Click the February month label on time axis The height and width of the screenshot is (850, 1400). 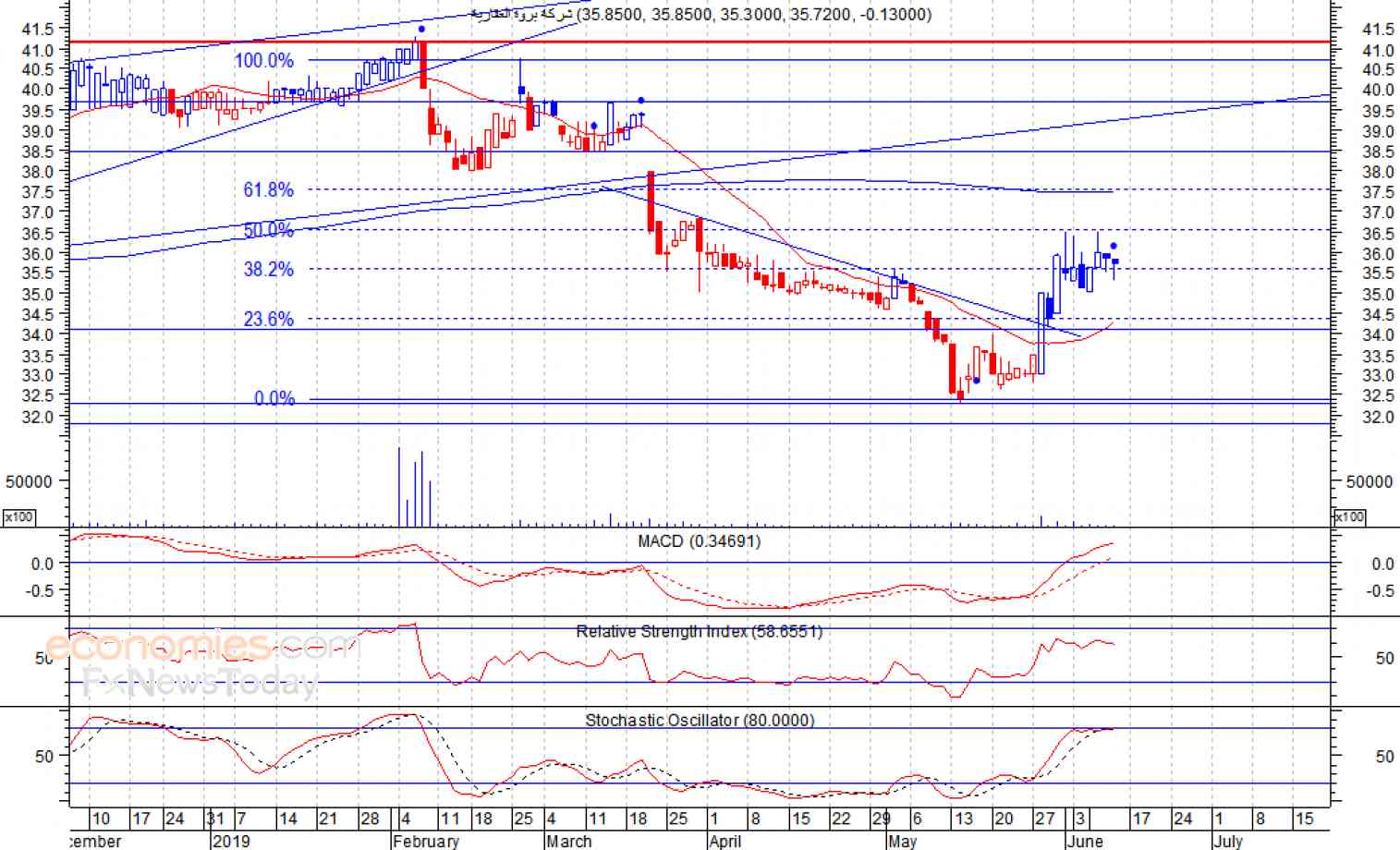coord(426,841)
